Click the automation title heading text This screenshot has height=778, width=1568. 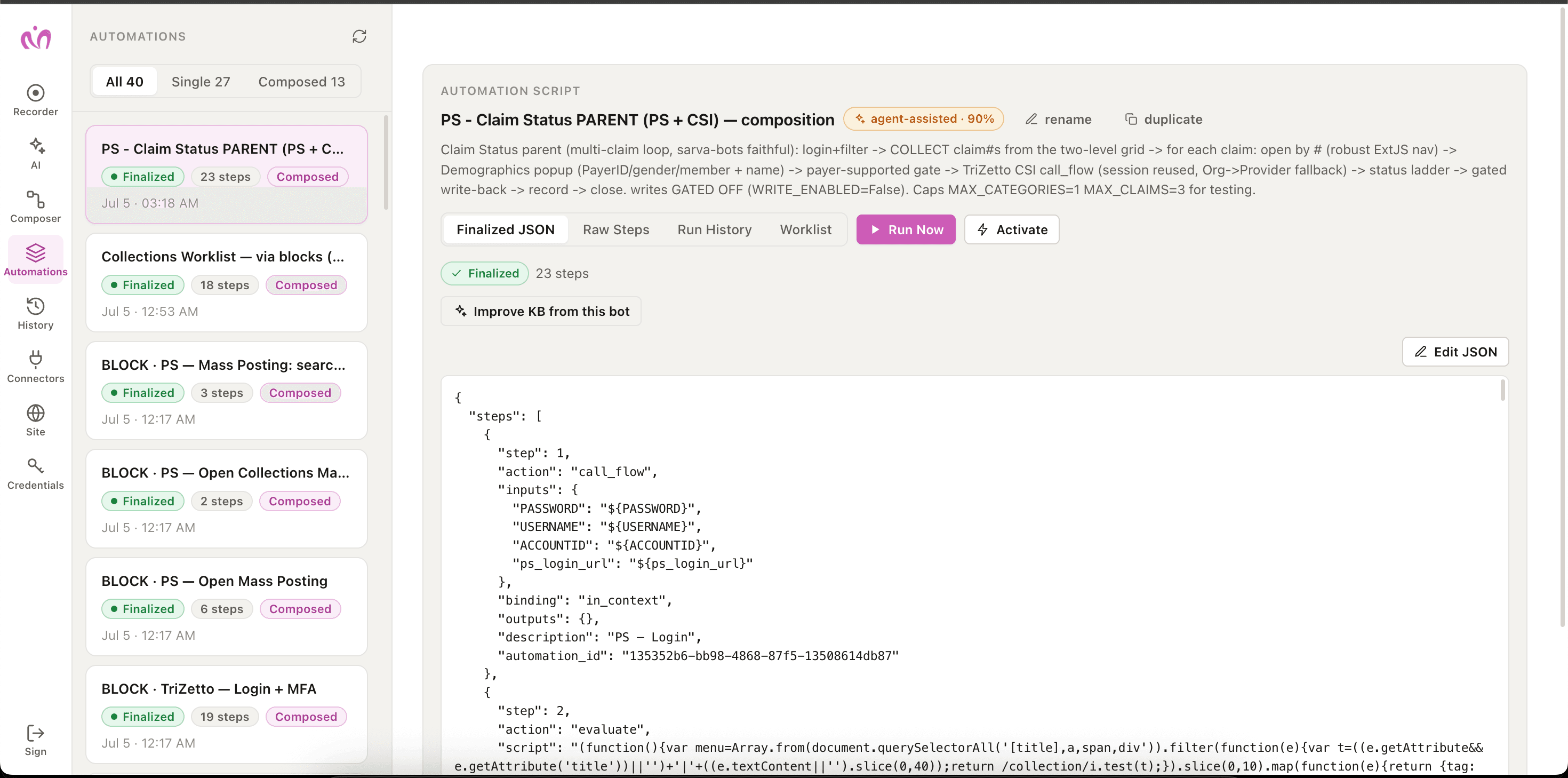[637, 120]
